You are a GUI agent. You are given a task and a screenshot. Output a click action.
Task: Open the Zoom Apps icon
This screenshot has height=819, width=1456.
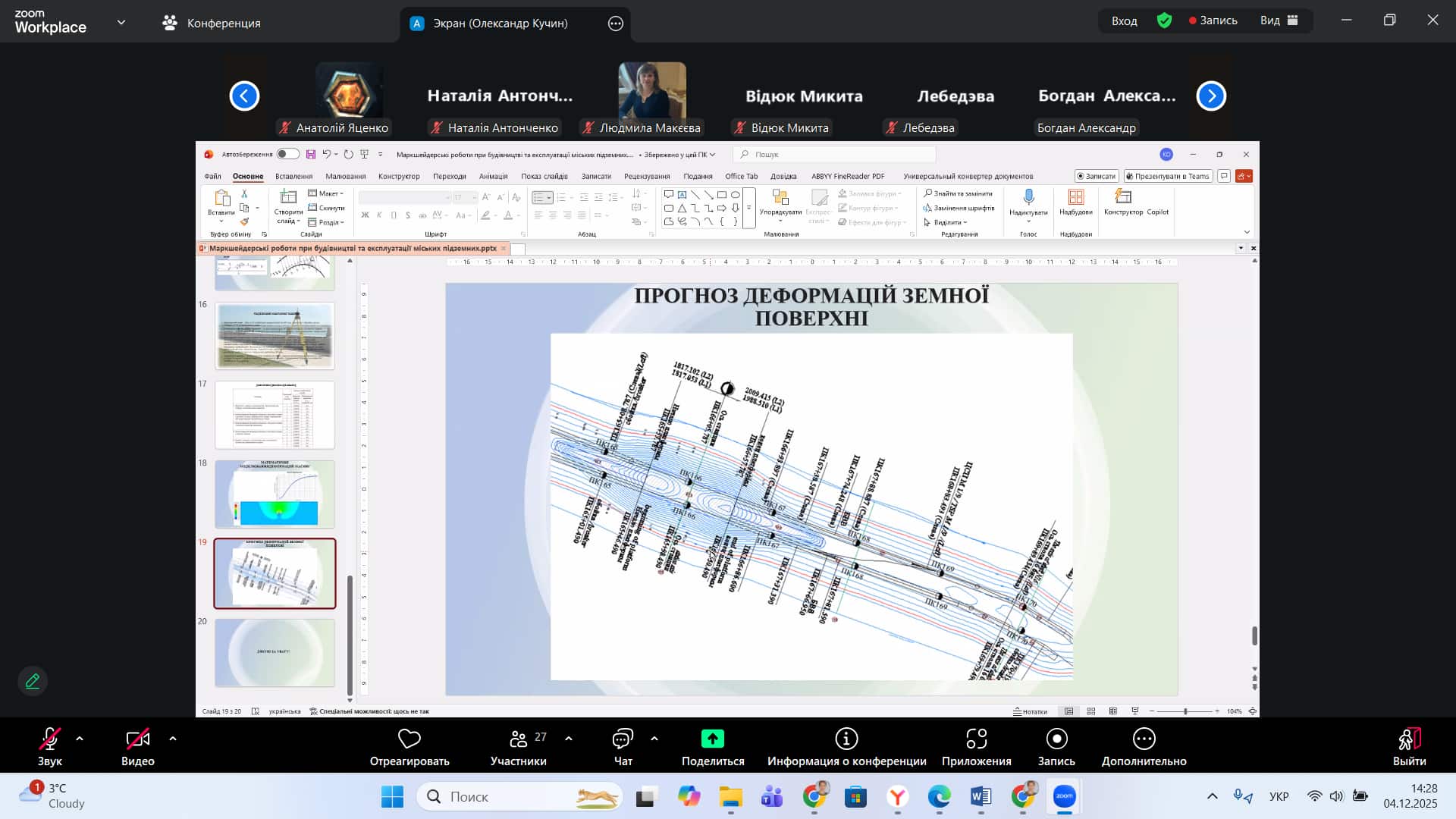tap(976, 739)
